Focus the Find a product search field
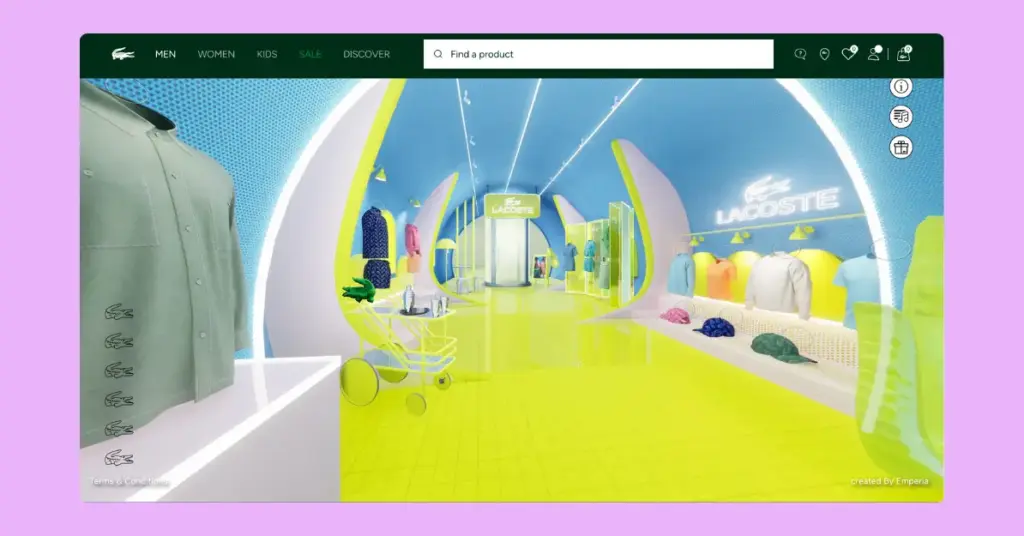This screenshot has height=536, width=1024. [598, 54]
